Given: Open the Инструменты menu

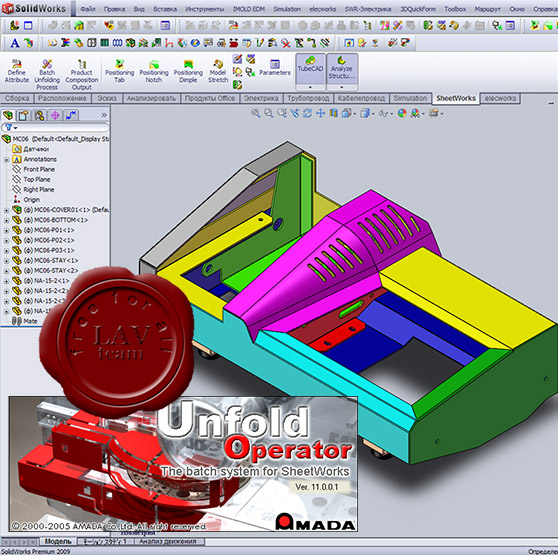Looking at the screenshot, I should click(205, 9).
